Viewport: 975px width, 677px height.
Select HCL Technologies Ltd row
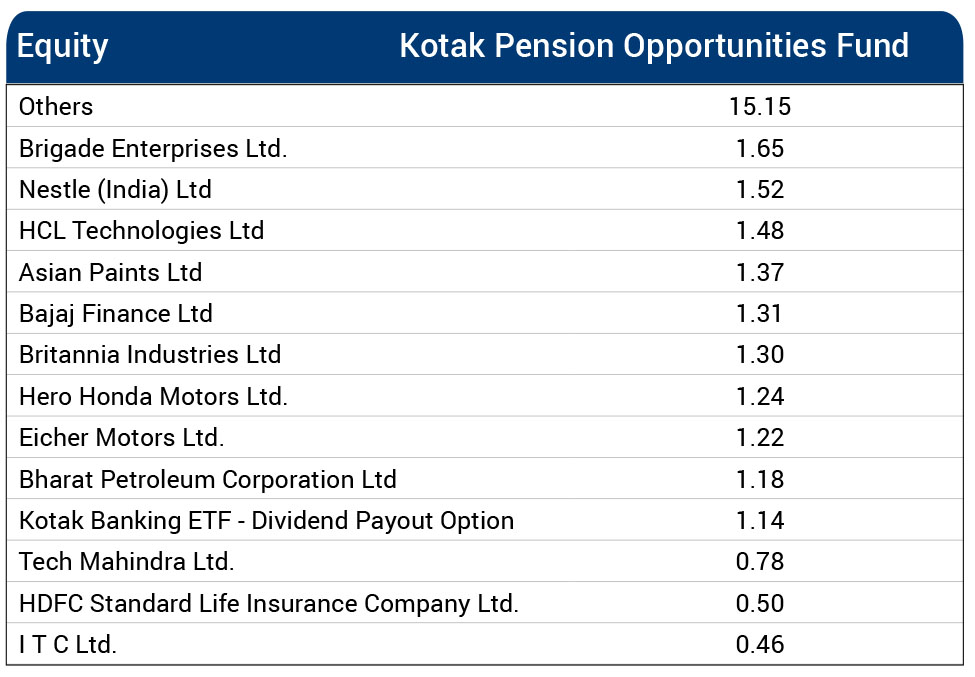141,231
